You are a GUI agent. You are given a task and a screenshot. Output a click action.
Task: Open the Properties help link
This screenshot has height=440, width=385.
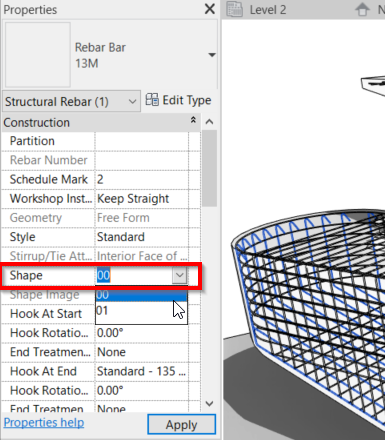pyautogui.click(x=44, y=423)
